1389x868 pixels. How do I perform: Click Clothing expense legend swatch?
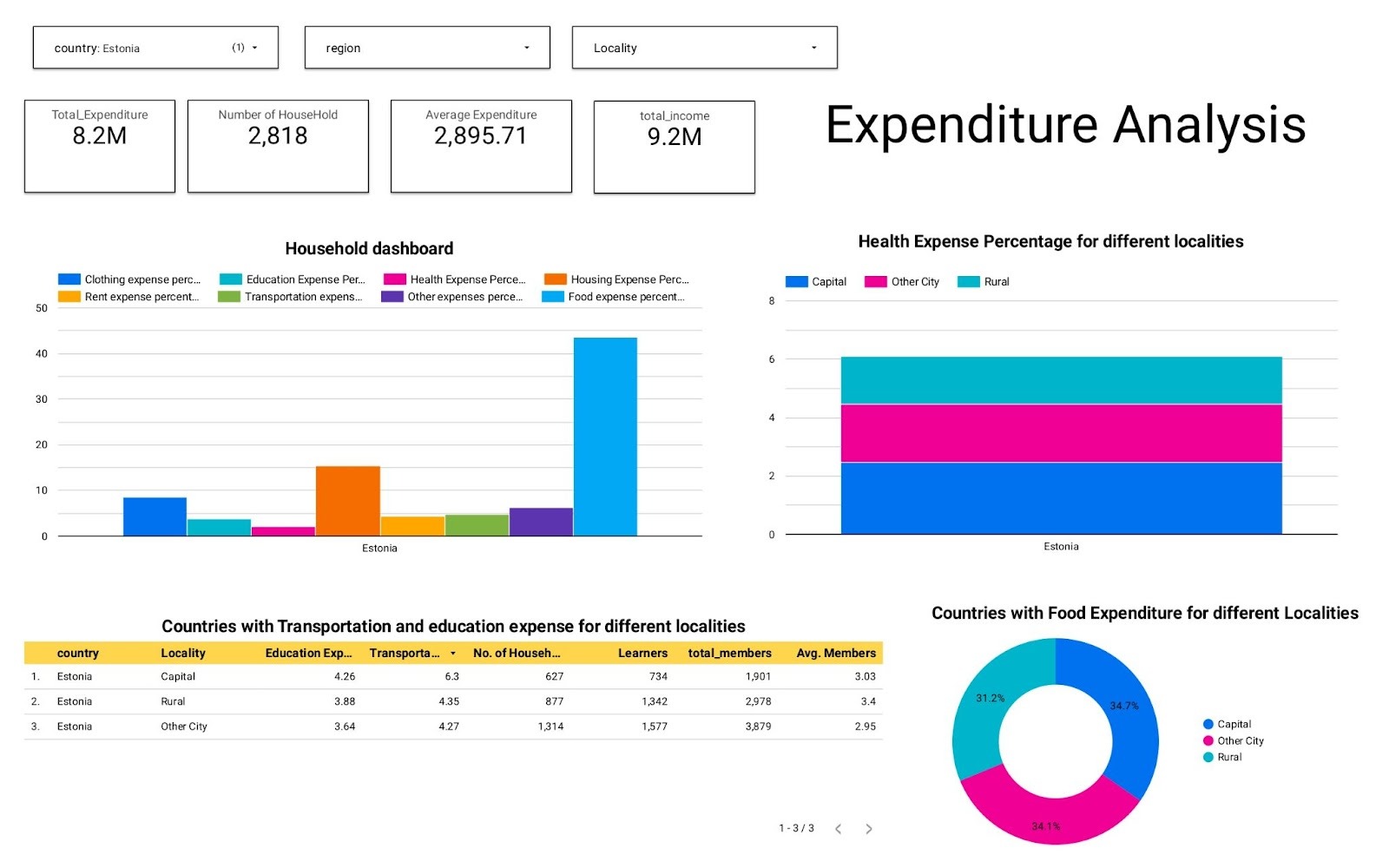69,279
